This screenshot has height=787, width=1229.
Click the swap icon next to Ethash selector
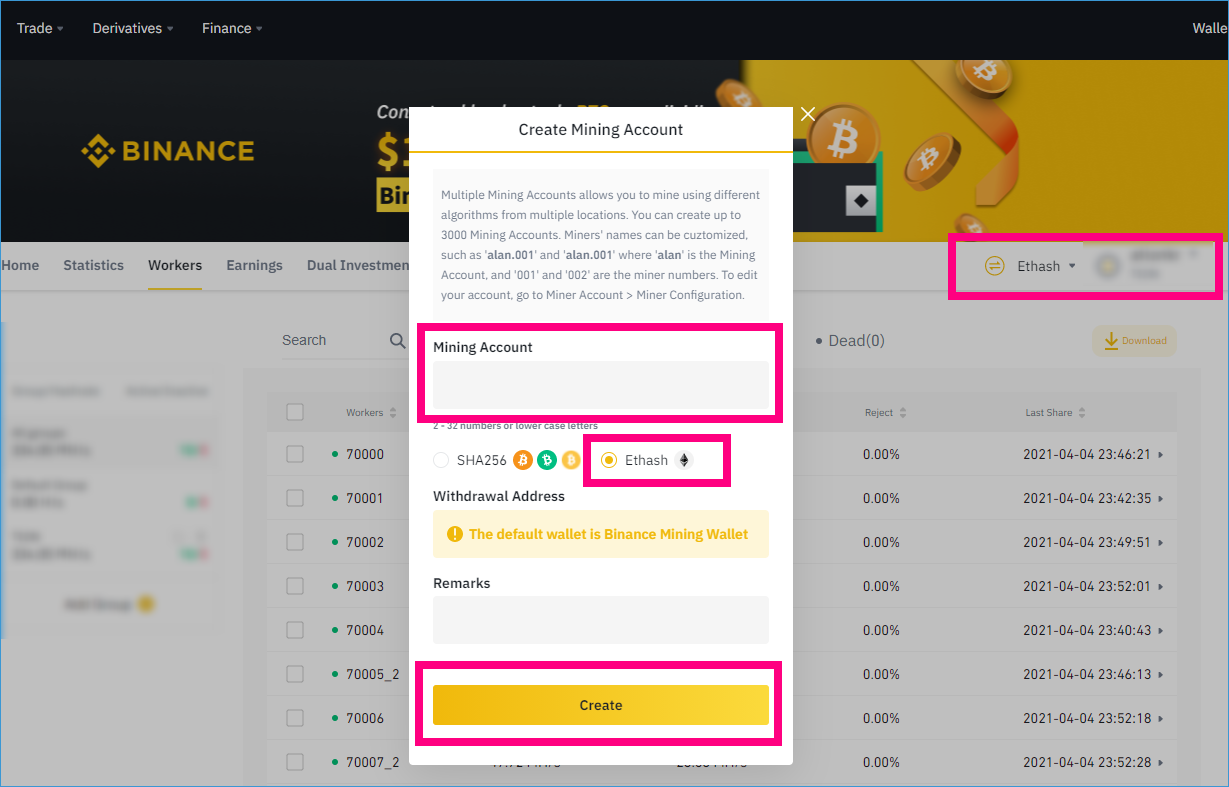tap(994, 266)
